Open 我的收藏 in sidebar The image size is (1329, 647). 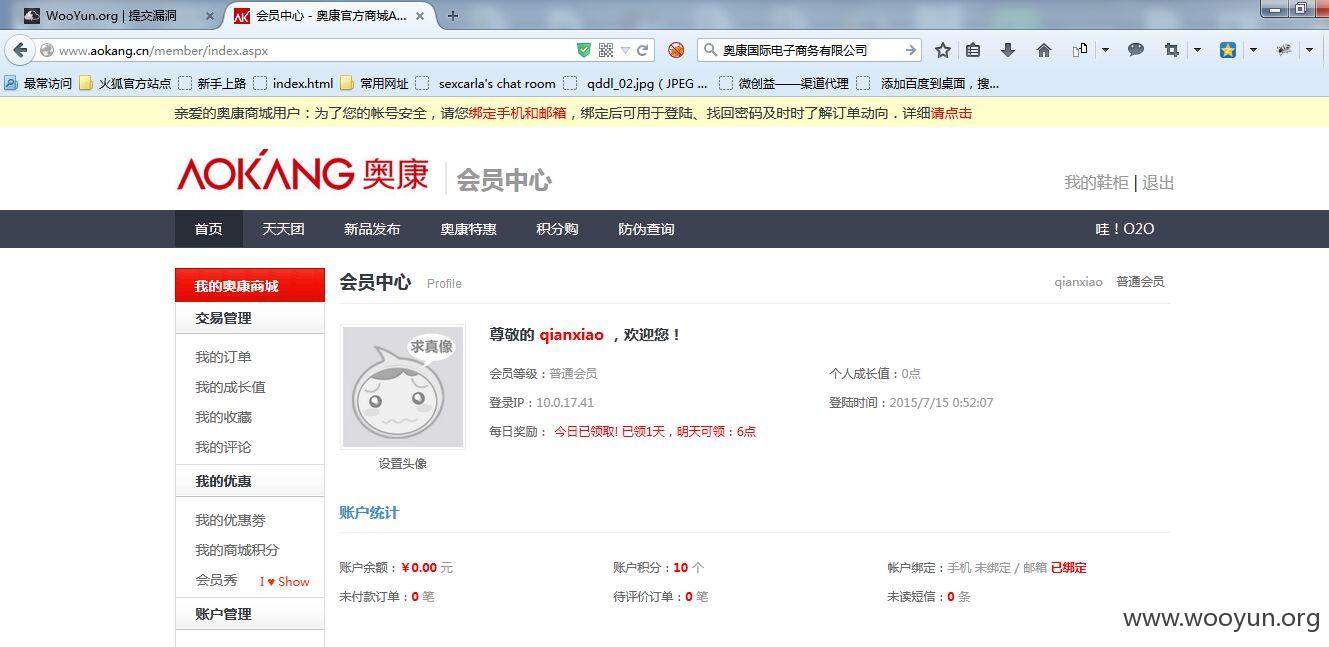tap(223, 417)
